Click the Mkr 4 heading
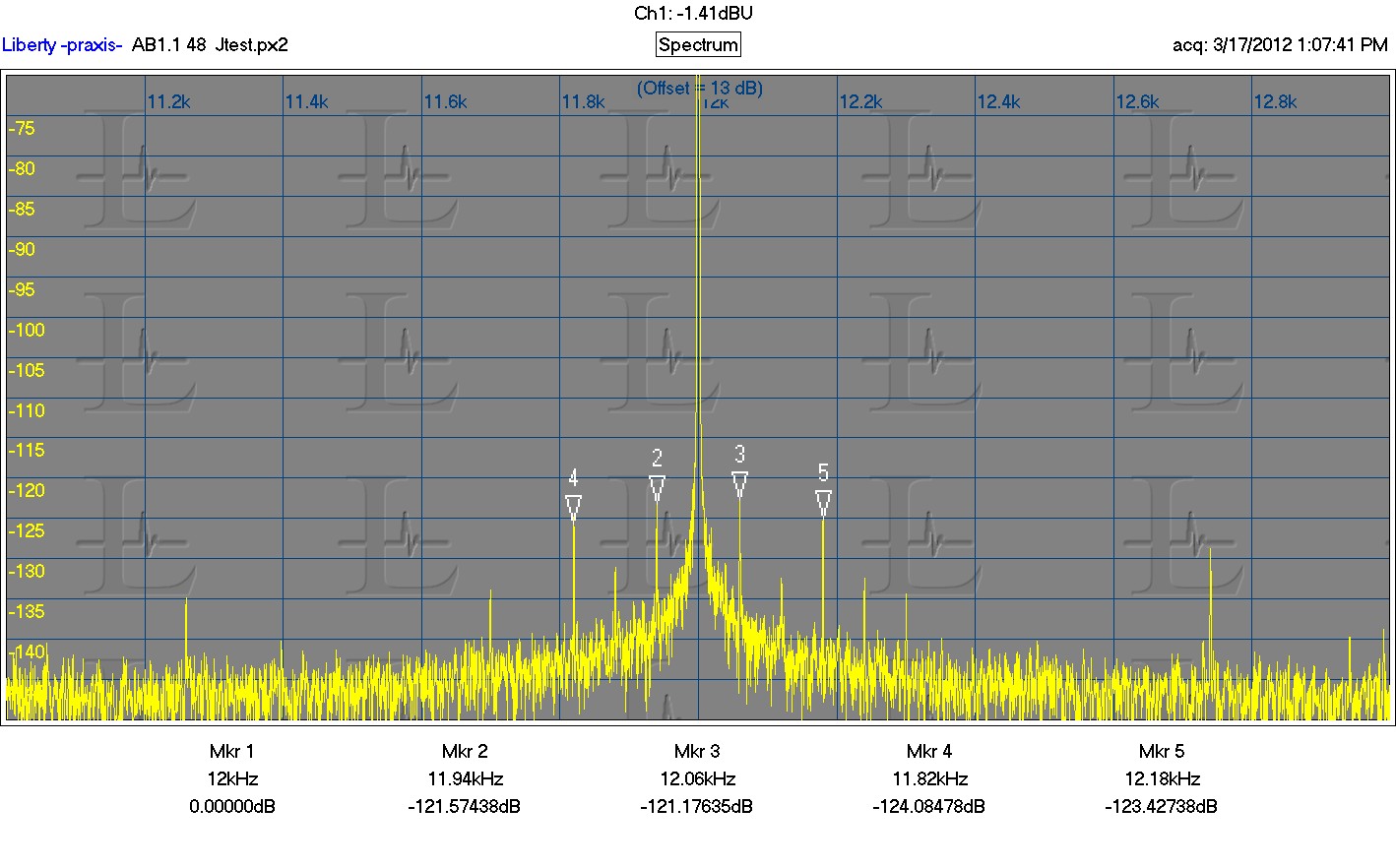Image resolution: width=1396 pixels, height=868 pixels. click(929, 752)
